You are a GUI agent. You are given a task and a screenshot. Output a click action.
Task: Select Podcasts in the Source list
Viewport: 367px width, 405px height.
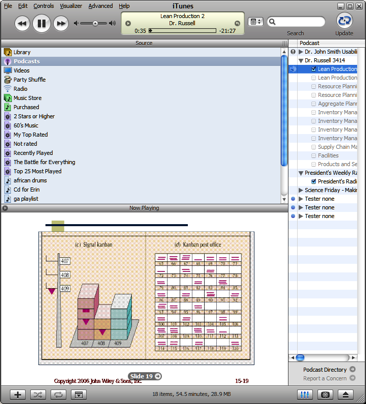[x=141, y=61]
